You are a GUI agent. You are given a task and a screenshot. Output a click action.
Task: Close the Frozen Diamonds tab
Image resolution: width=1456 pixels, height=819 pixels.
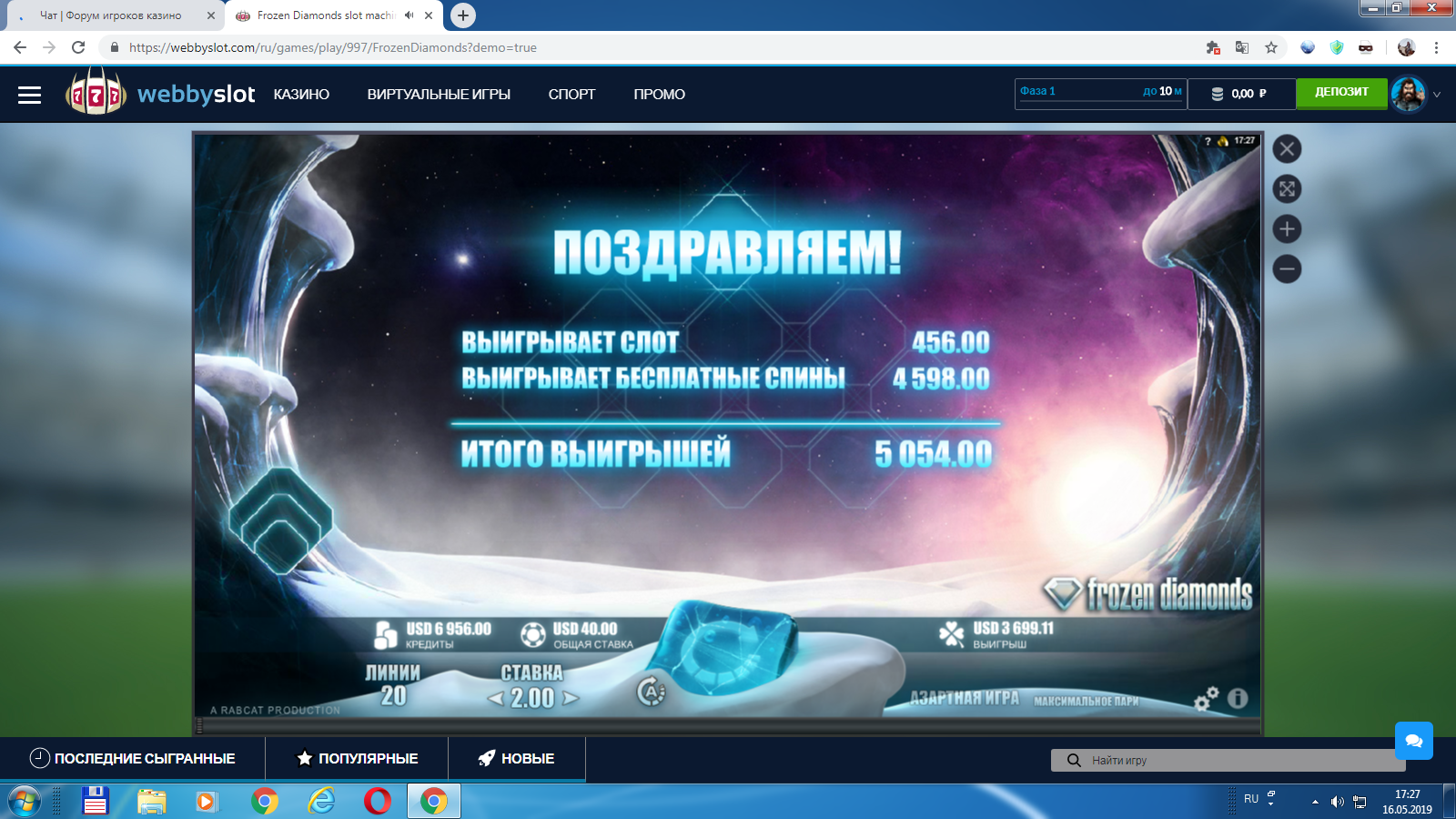pos(429,15)
